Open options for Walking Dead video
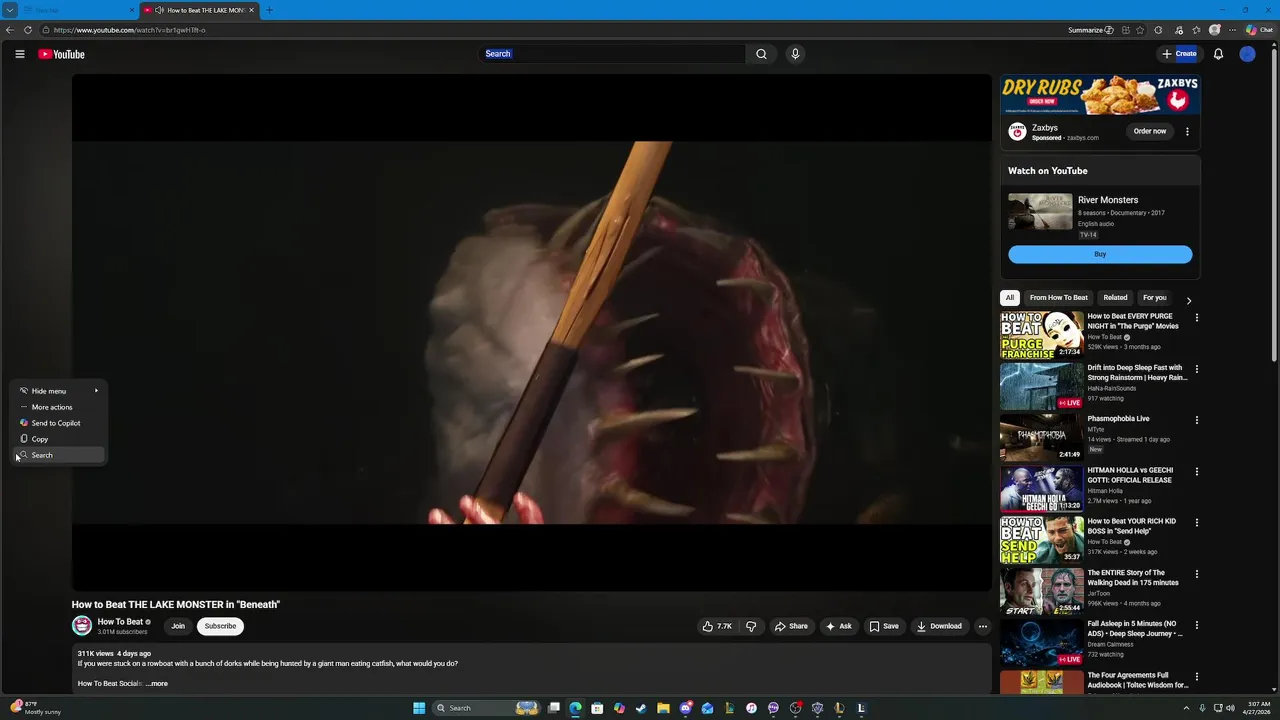1280x720 pixels. (x=1196, y=574)
